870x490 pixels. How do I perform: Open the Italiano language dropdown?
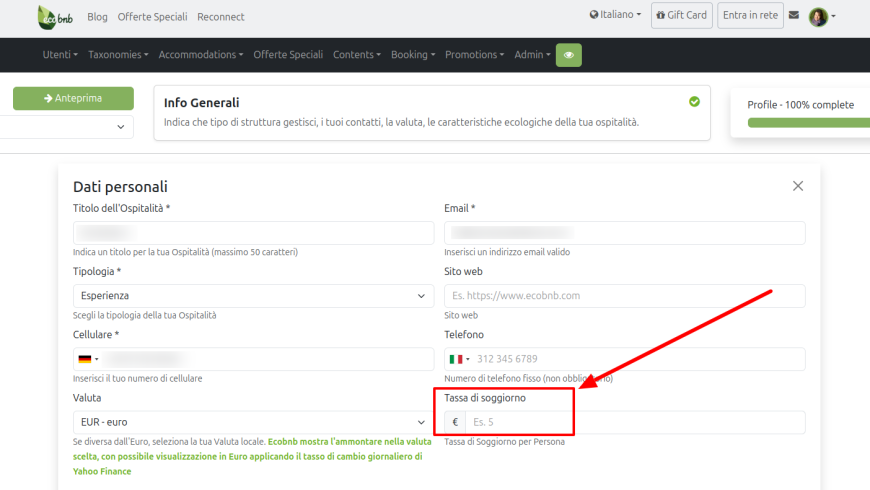tap(615, 16)
